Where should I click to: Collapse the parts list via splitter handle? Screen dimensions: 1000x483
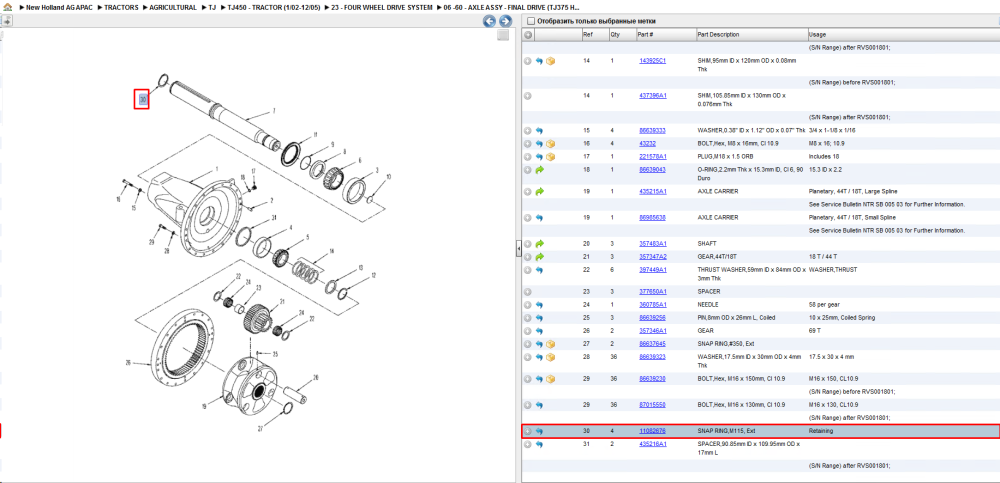(518, 247)
